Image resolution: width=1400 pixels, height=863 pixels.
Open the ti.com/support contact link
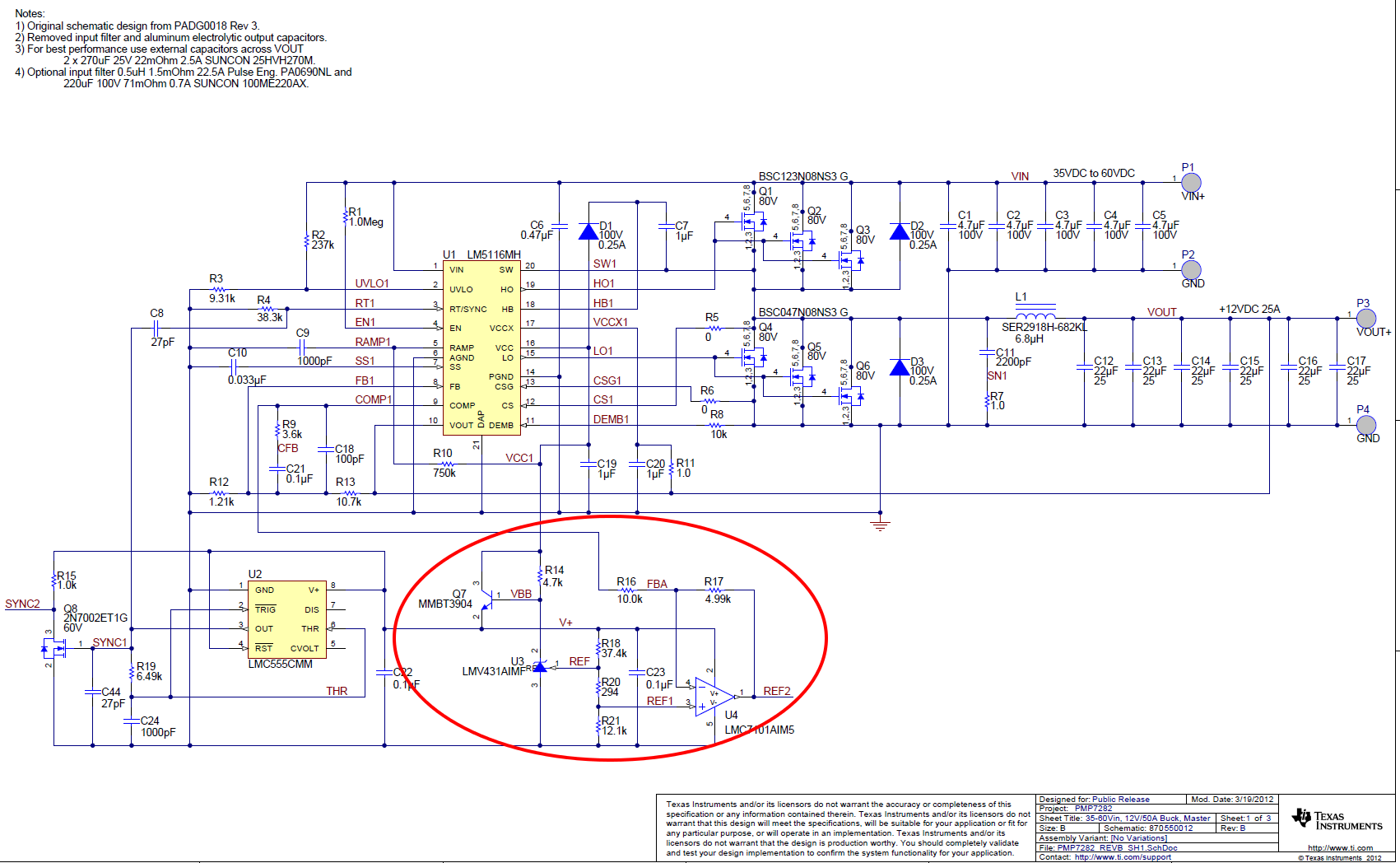(1123, 857)
